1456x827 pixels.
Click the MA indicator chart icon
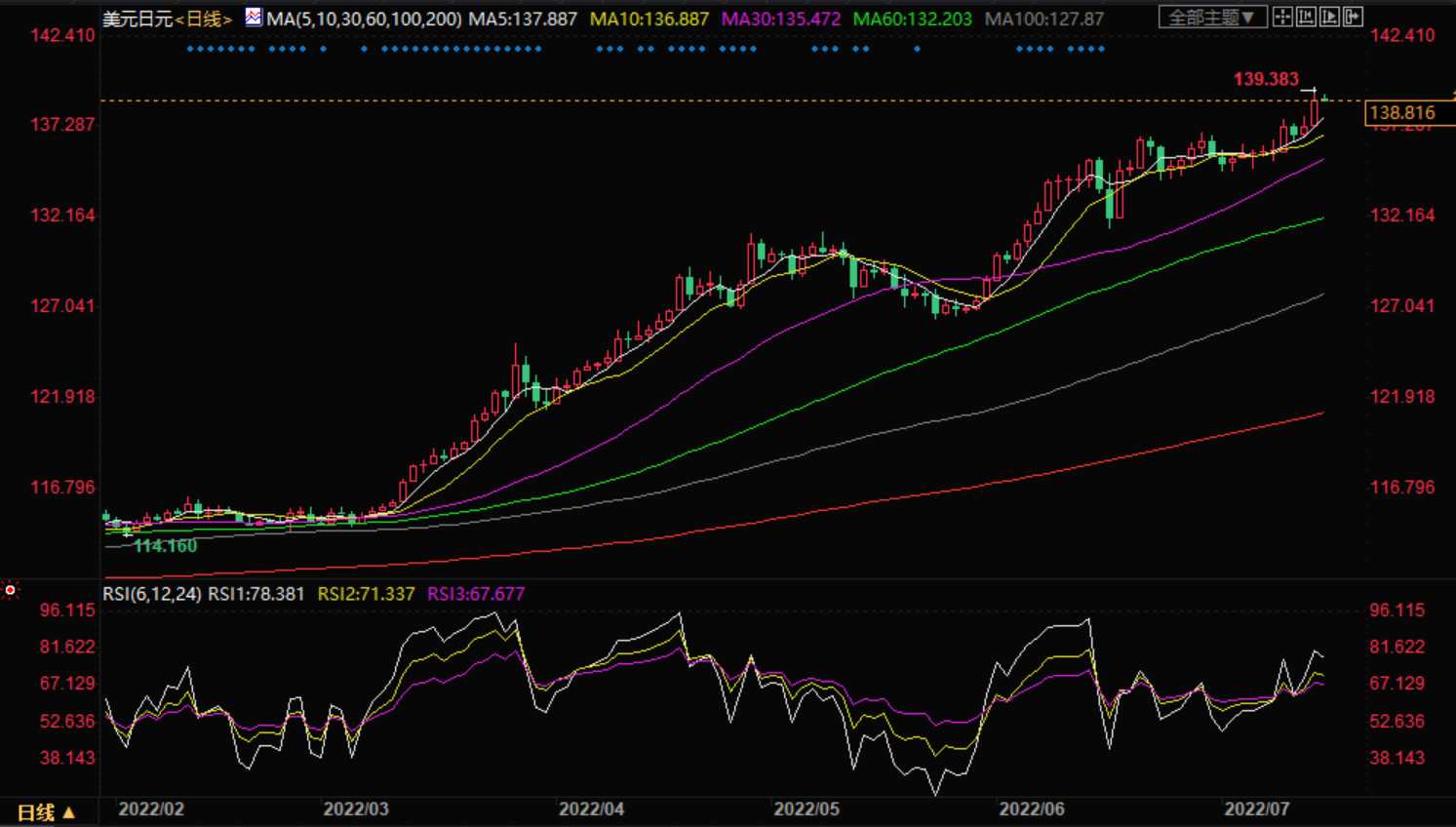coord(254,17)
